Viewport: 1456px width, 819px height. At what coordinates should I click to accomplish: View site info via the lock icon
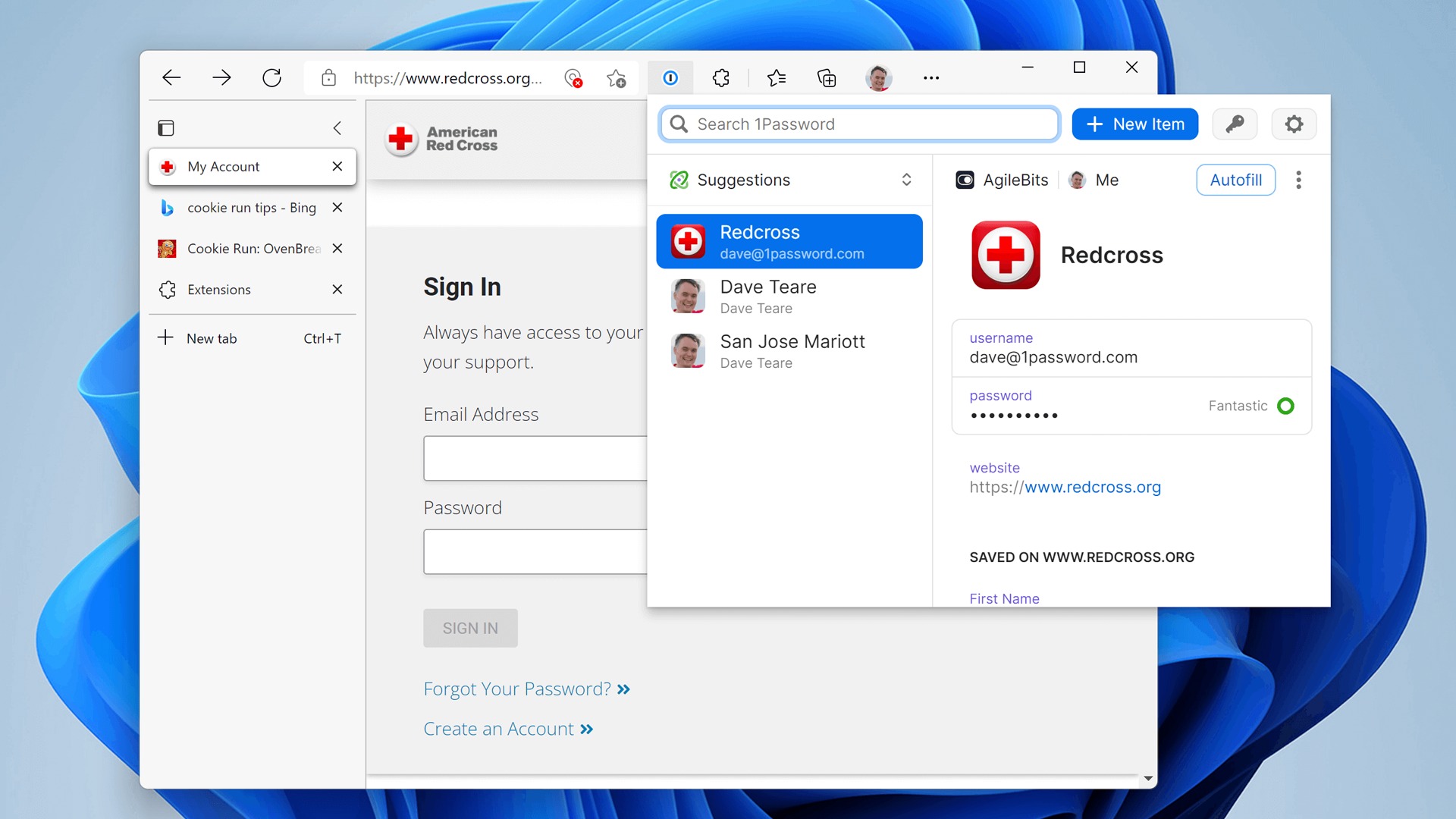(328, 77)
